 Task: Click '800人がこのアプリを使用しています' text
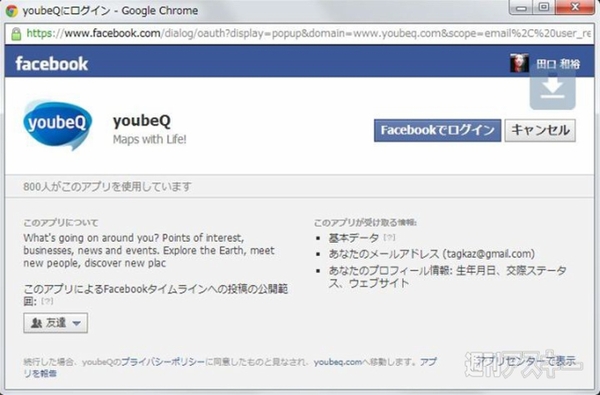[x=108, y=187]
